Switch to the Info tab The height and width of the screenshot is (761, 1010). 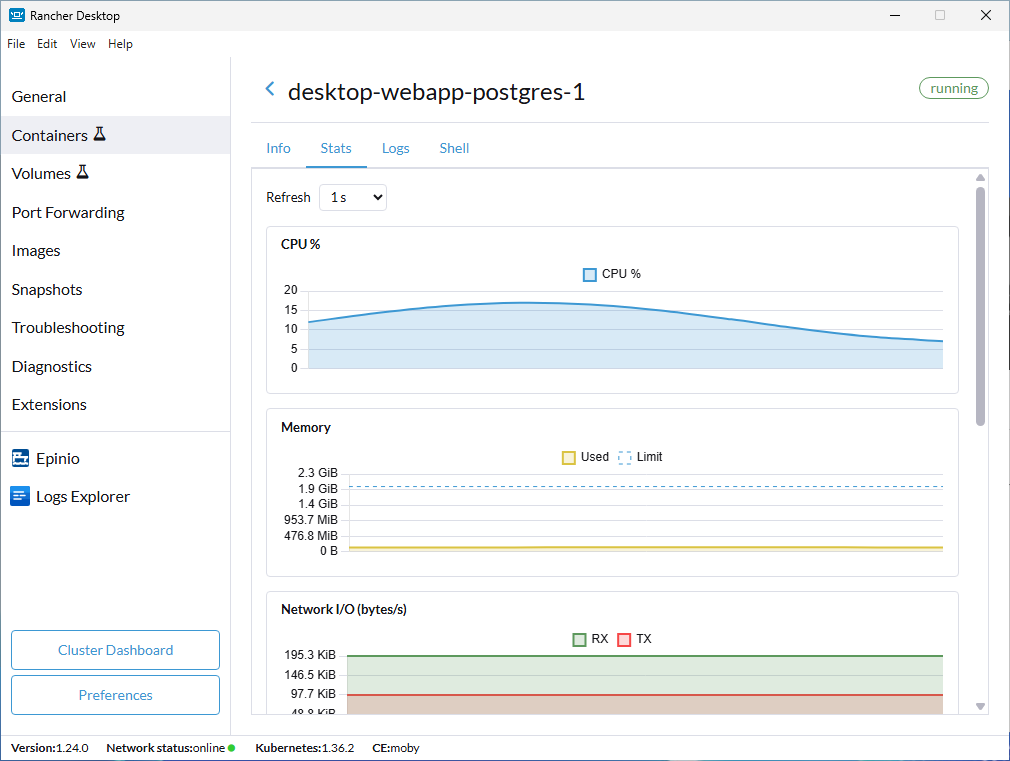click(278, 148)
